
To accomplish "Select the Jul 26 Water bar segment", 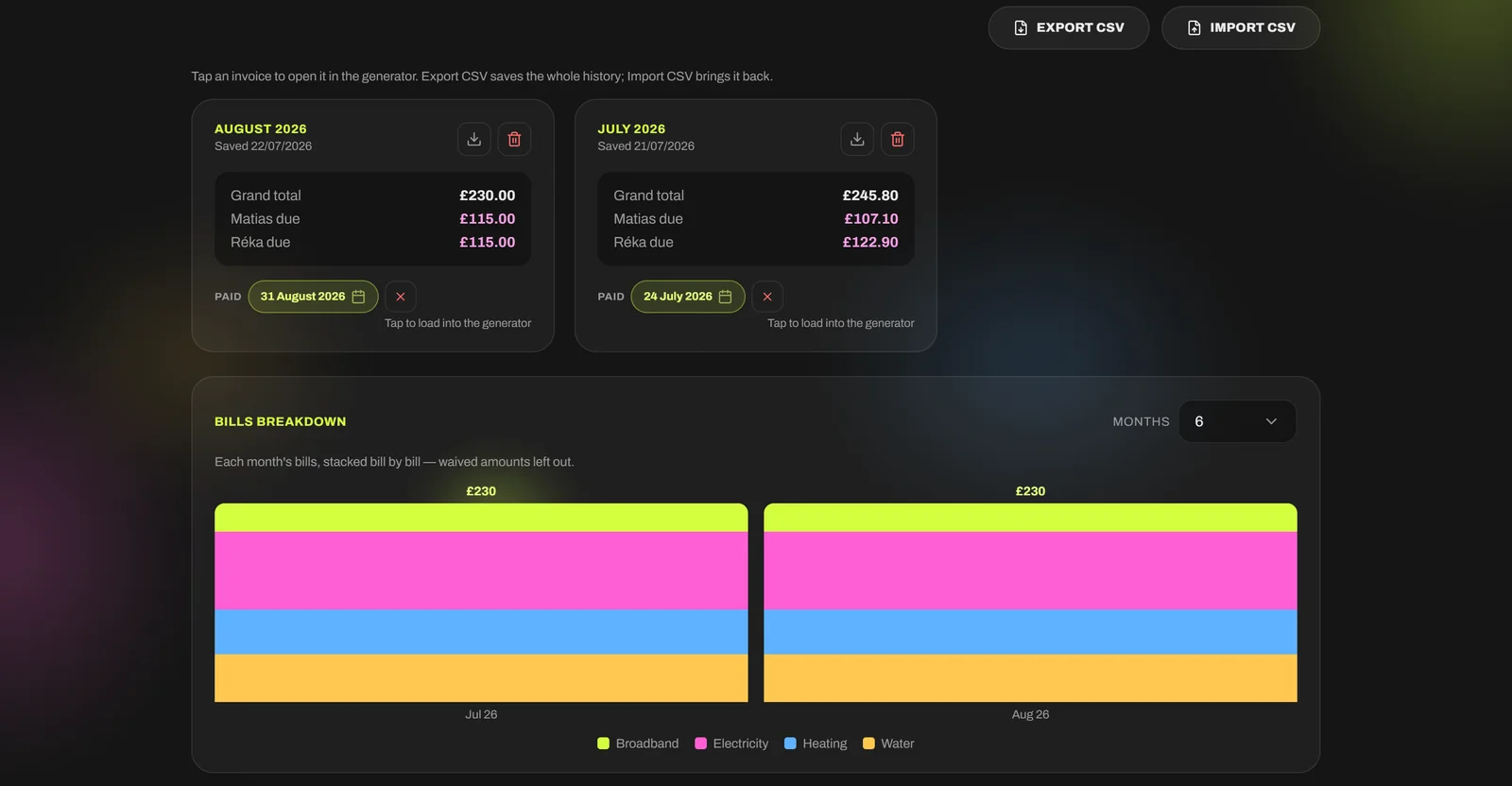I will pyautogui.click(x=481, y=678).
